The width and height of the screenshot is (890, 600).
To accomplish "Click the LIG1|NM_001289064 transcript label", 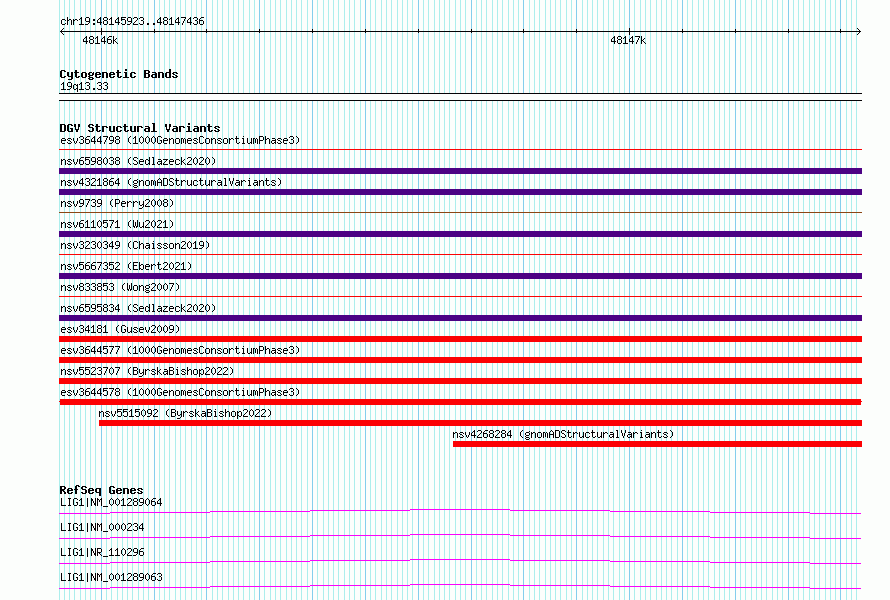I will (x=111, y=502).
